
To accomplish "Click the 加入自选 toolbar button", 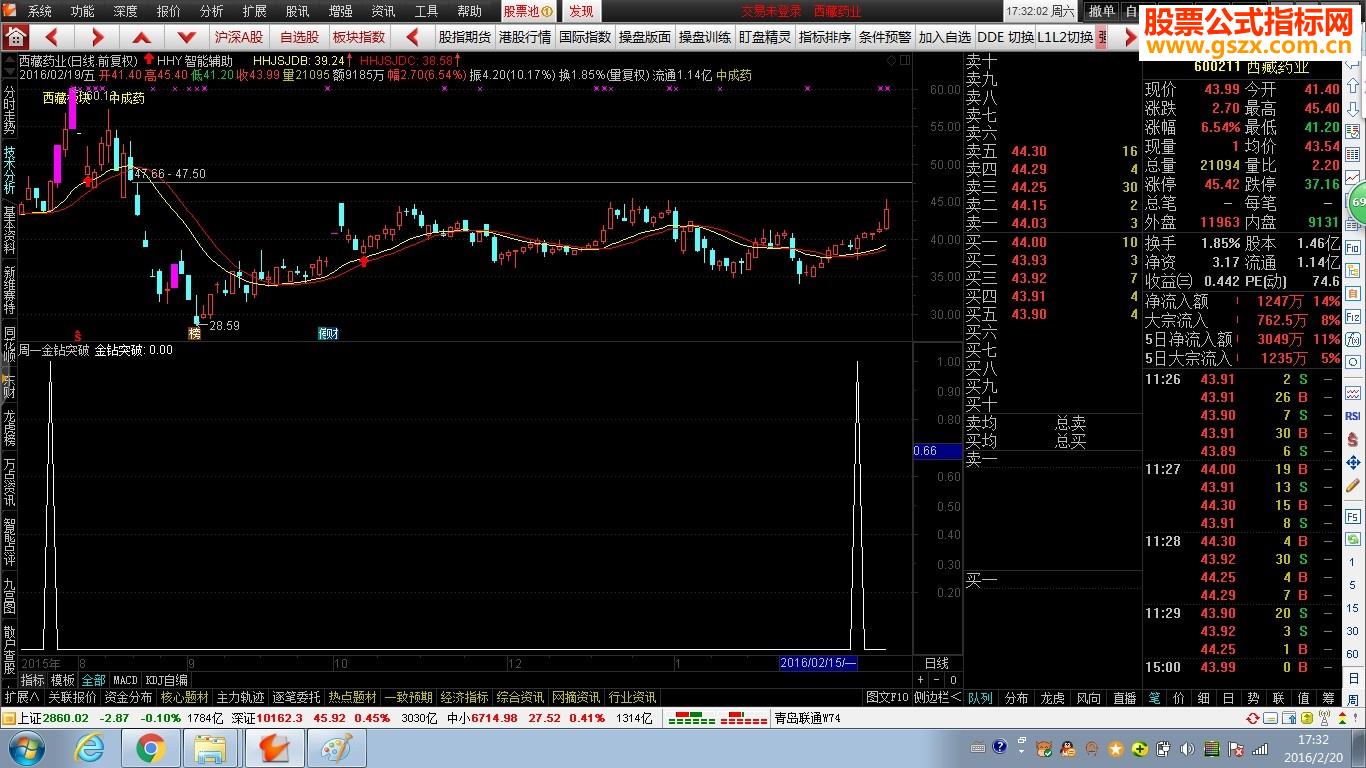I will click(x=945, y=37).
